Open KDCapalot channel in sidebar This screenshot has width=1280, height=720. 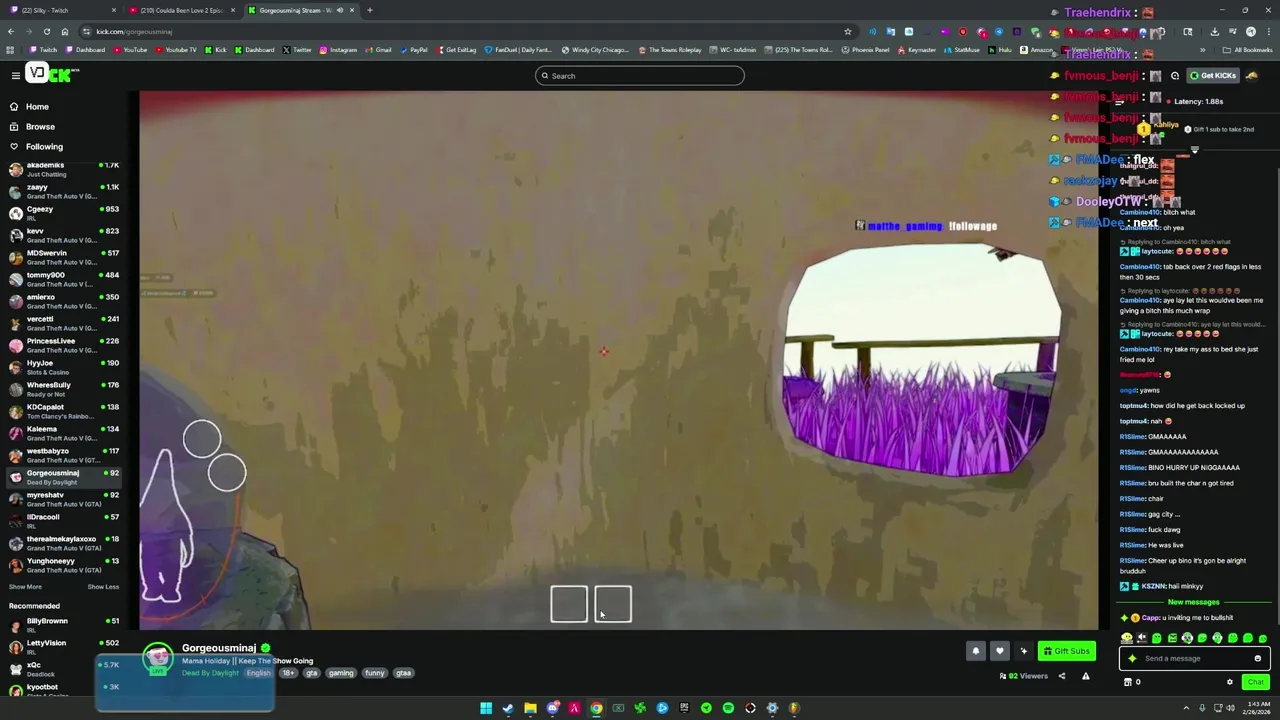pos(64,411)
